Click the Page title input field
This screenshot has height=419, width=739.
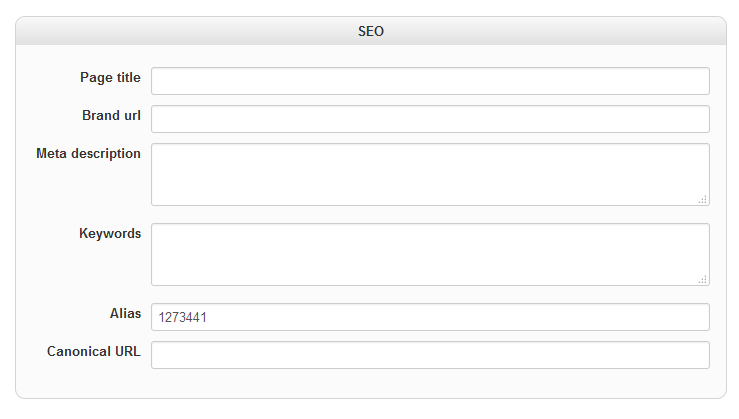pos(430,81)
